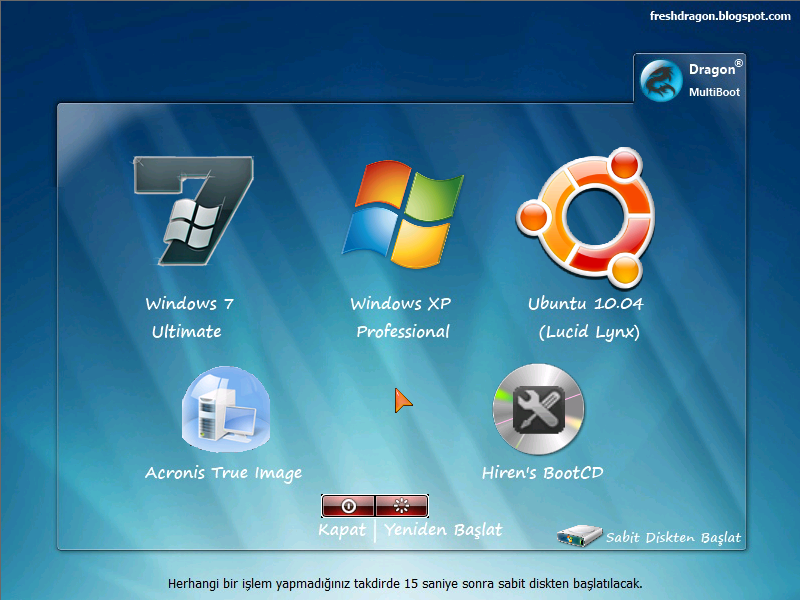800x600 pixels.
Task: Select the Windows XP flag icon
Action: [403, 214]
